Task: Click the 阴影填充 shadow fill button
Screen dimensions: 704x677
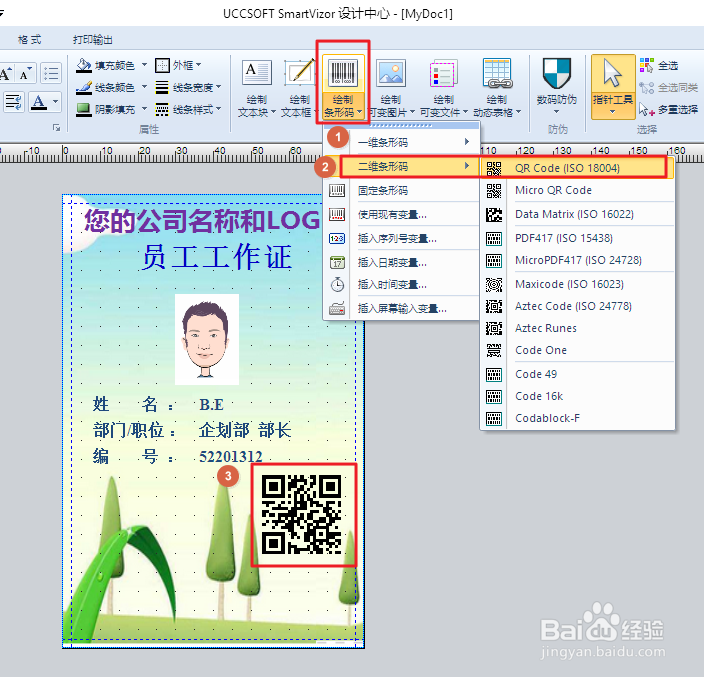Action: pos(106,109)
